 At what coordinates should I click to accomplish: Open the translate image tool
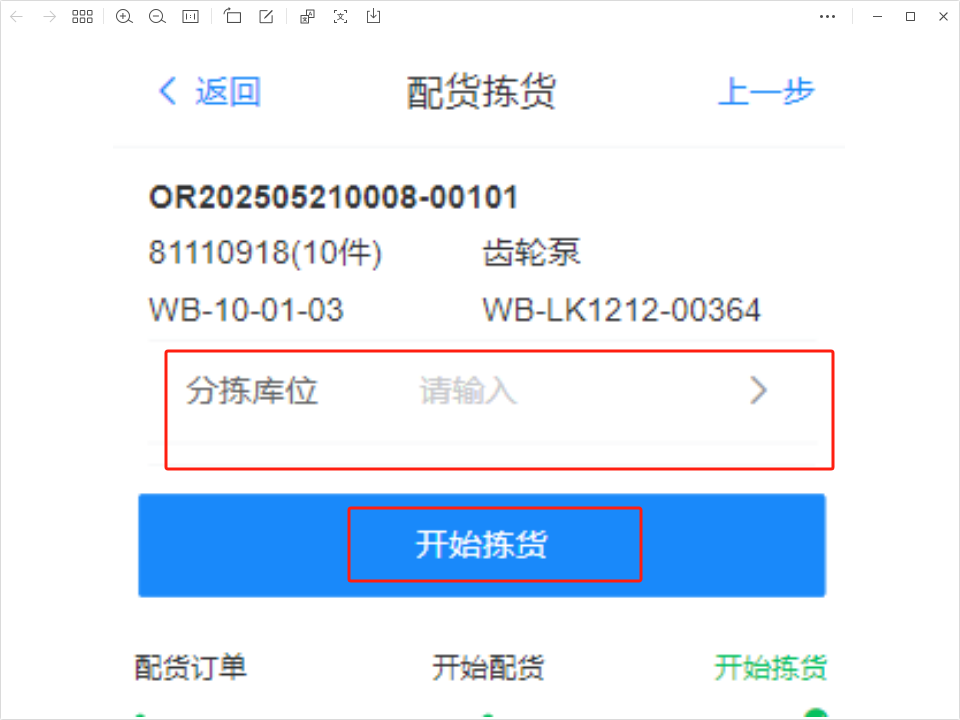coord(307,17)
